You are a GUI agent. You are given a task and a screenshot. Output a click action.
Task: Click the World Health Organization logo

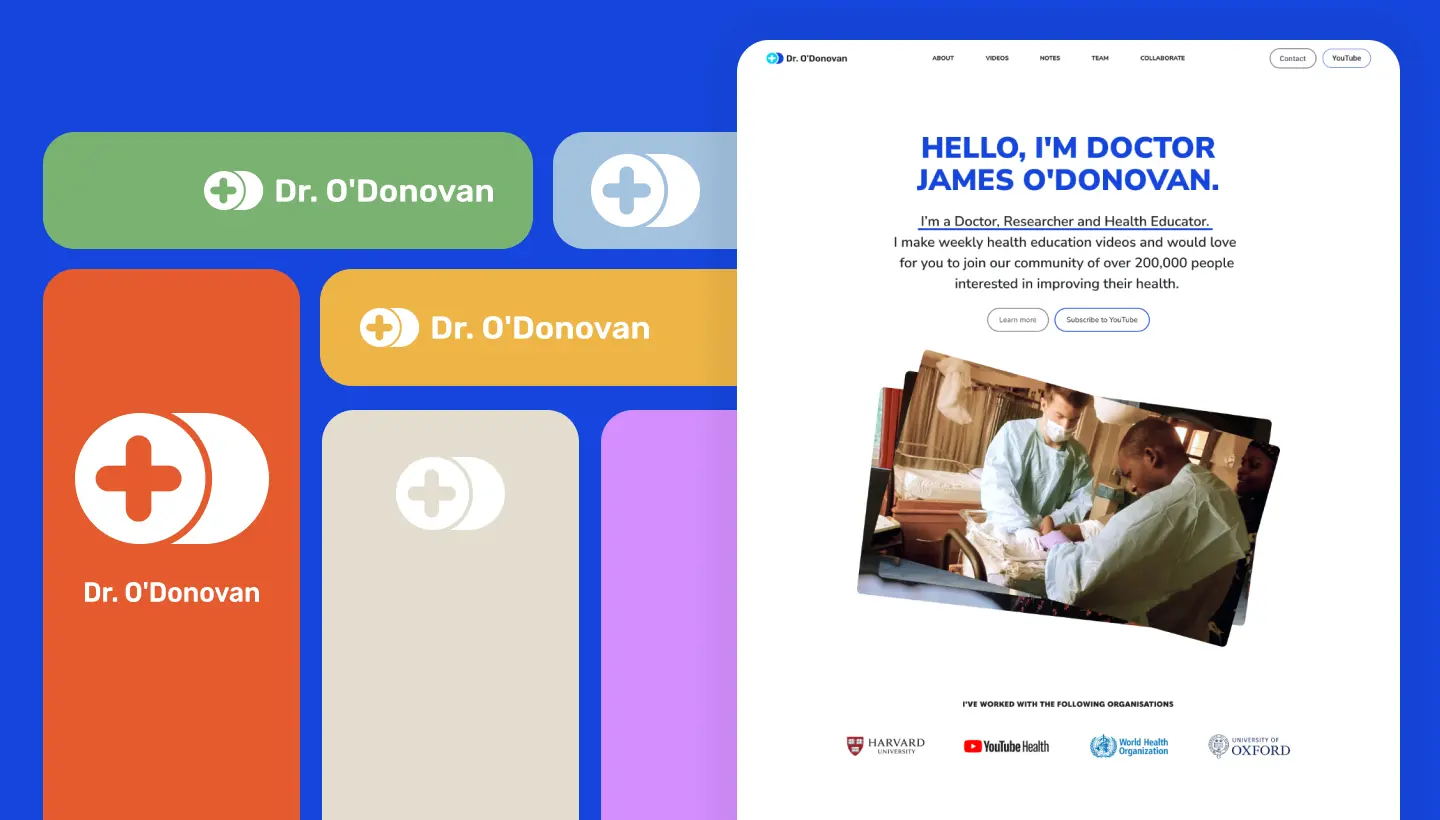(x=1129, y=746)
